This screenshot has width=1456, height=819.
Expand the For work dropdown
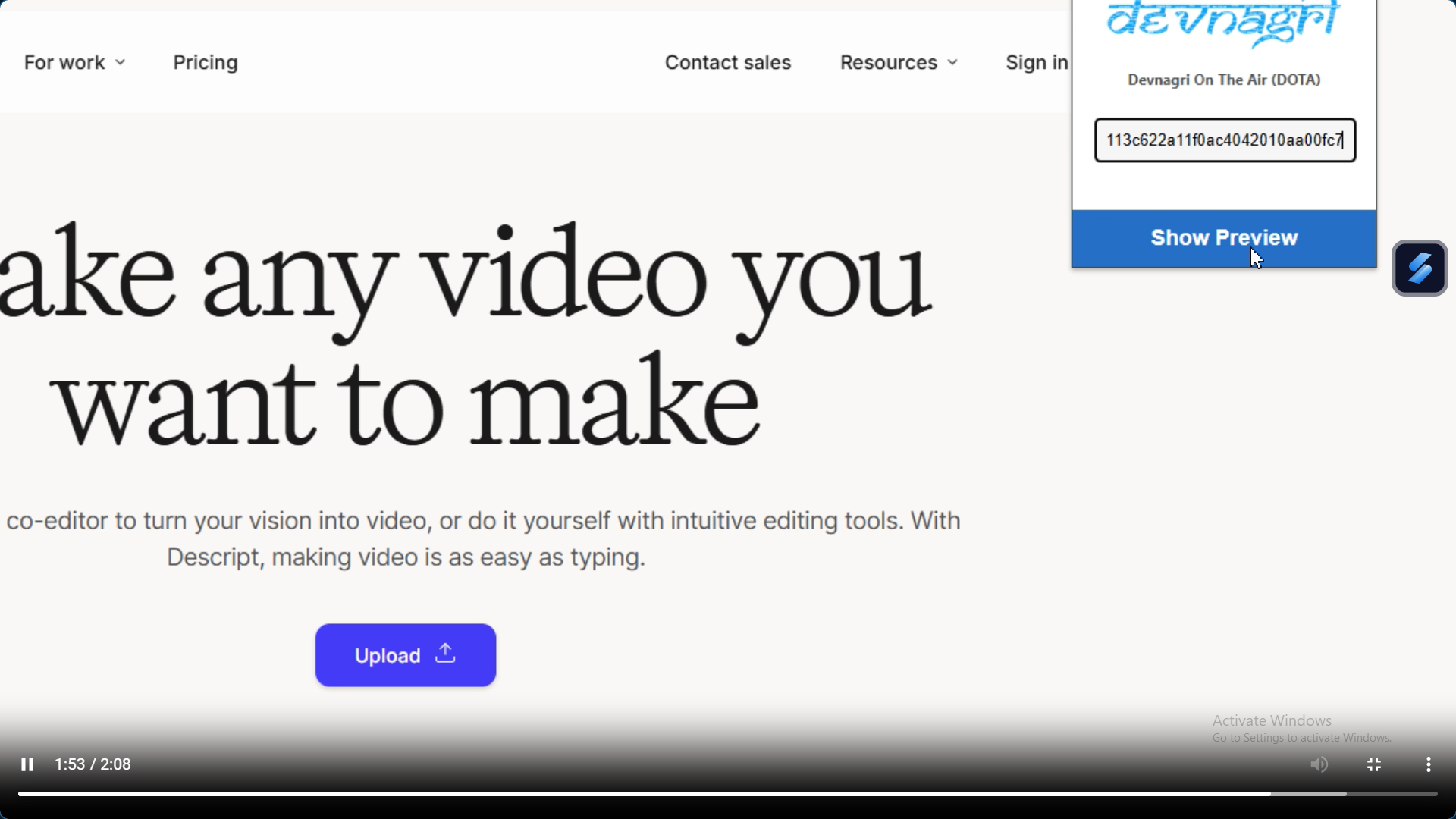(75, 62)
